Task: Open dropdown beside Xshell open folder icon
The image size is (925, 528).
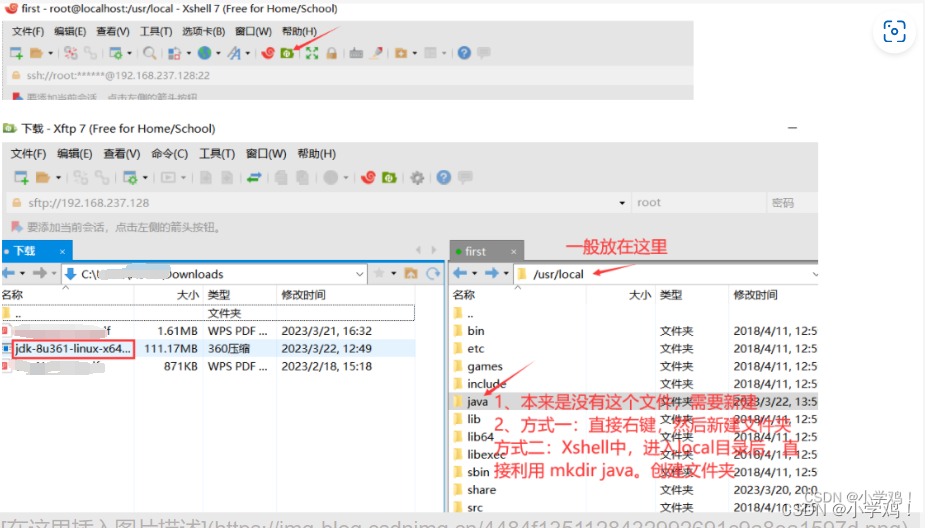Action: pyautogui.click(x=51, y=54)
